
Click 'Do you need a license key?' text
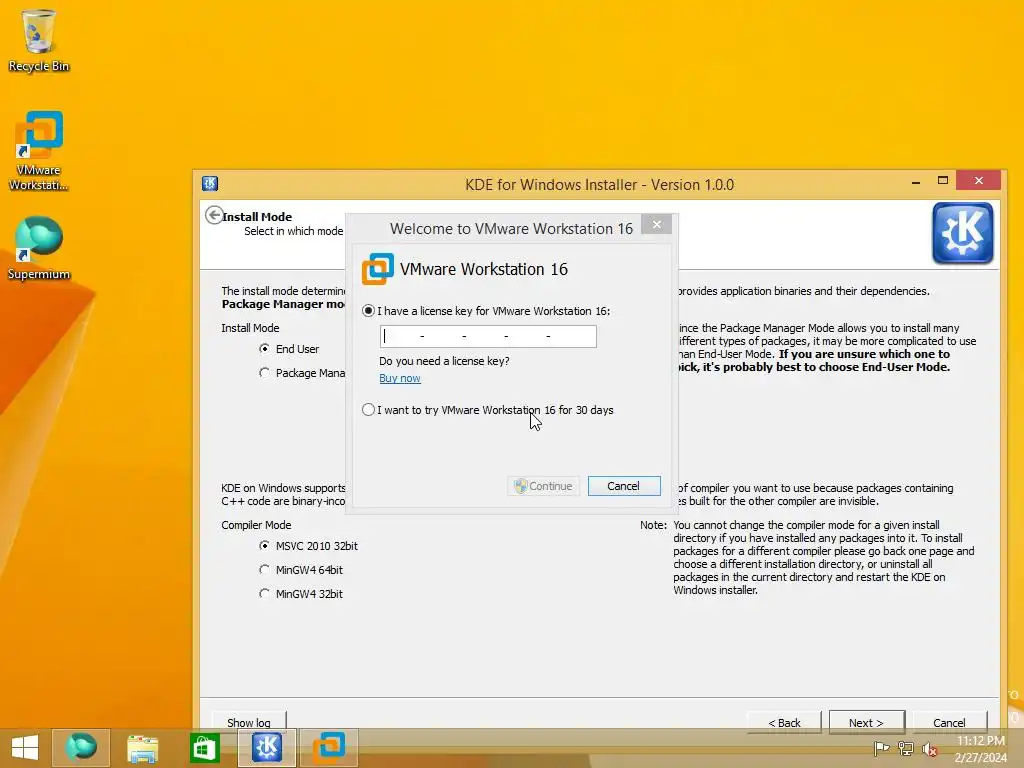click(x=444, y=360)
